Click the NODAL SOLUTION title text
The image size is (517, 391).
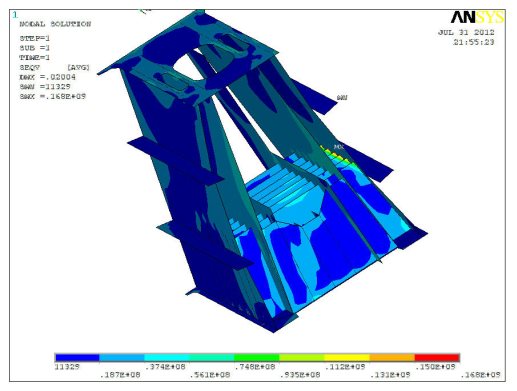55,24
